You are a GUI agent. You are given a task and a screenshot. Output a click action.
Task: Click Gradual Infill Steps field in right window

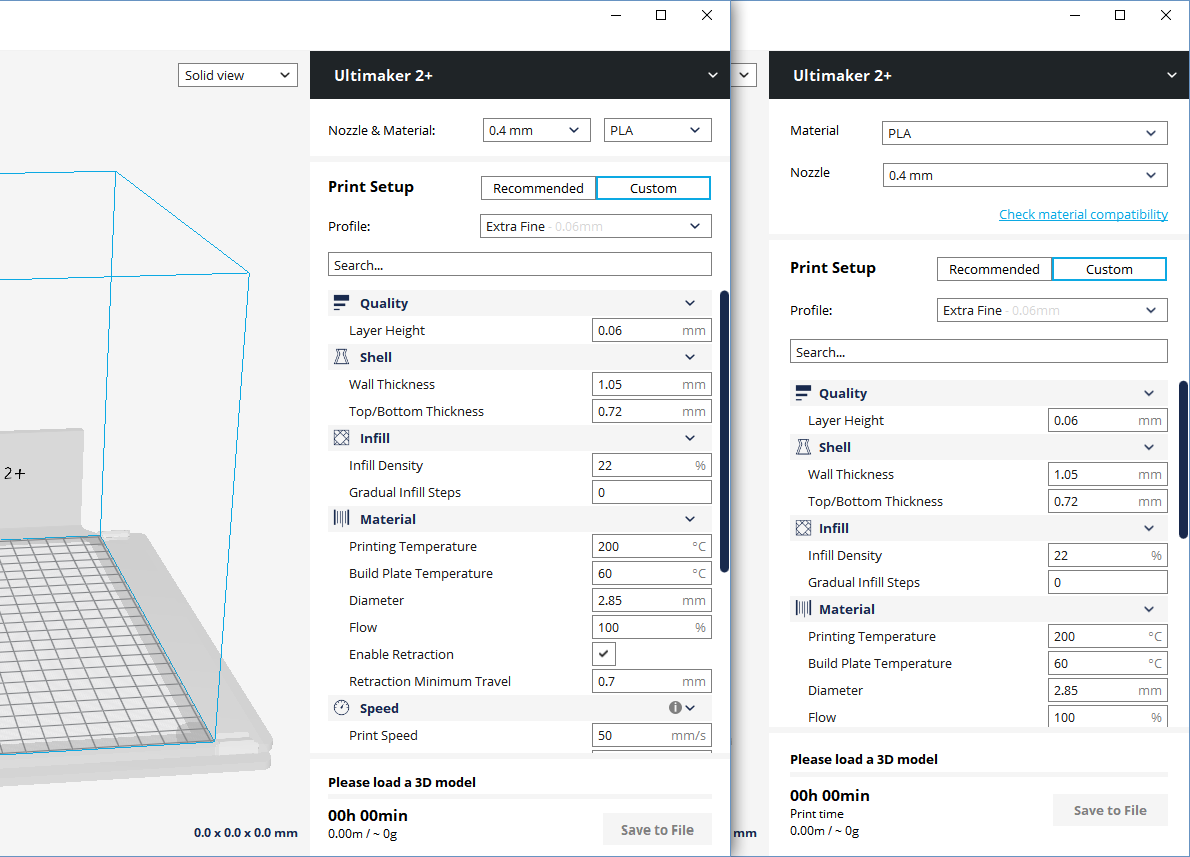(1108, 582)
